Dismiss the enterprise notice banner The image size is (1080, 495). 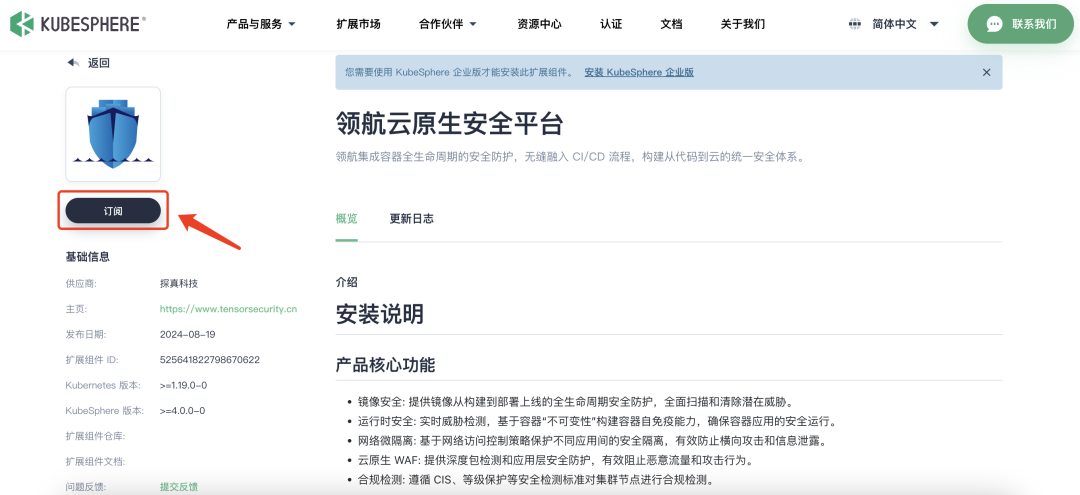click(x=986, y=72)
